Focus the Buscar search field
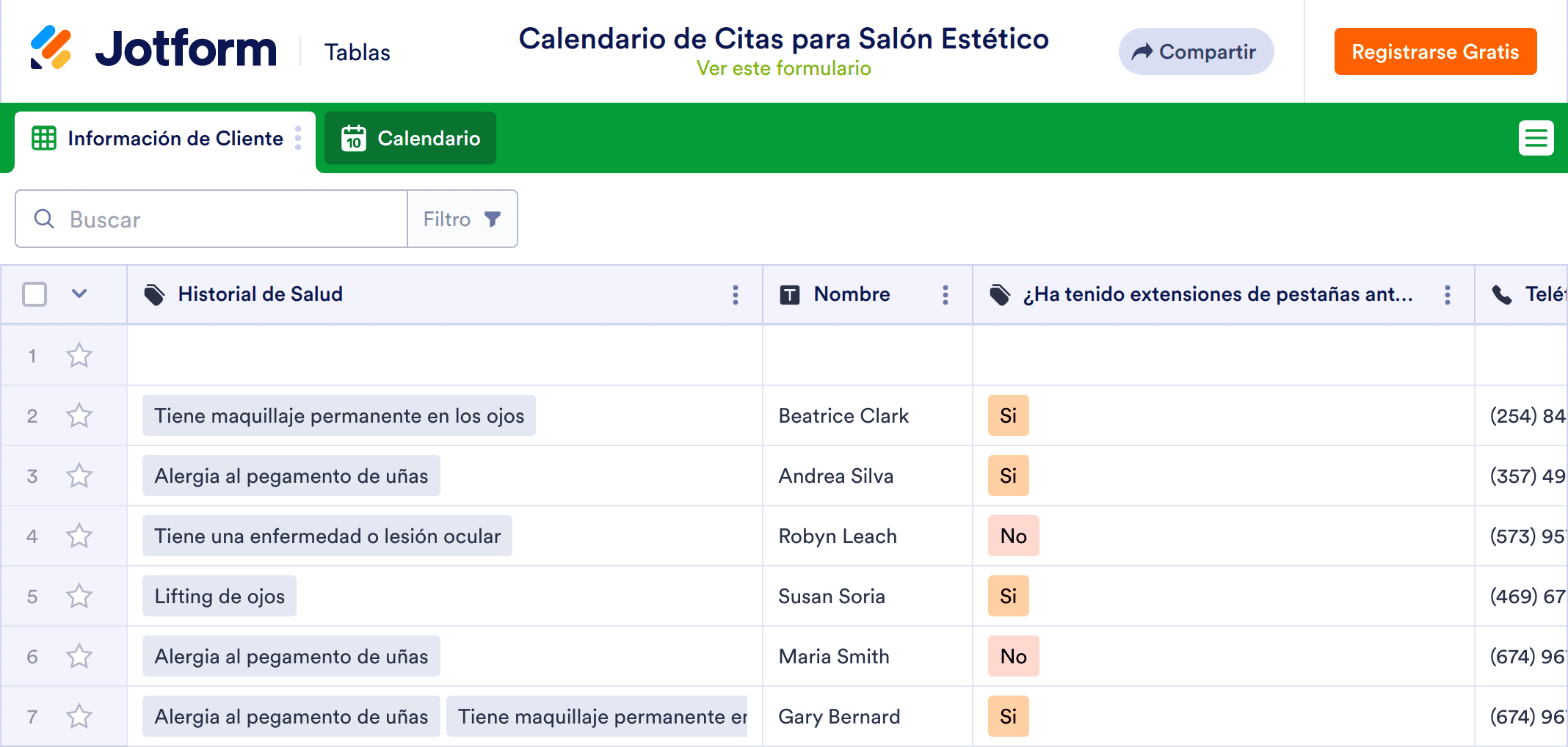This screenshot has width=1568, height=747. [228, 219]
